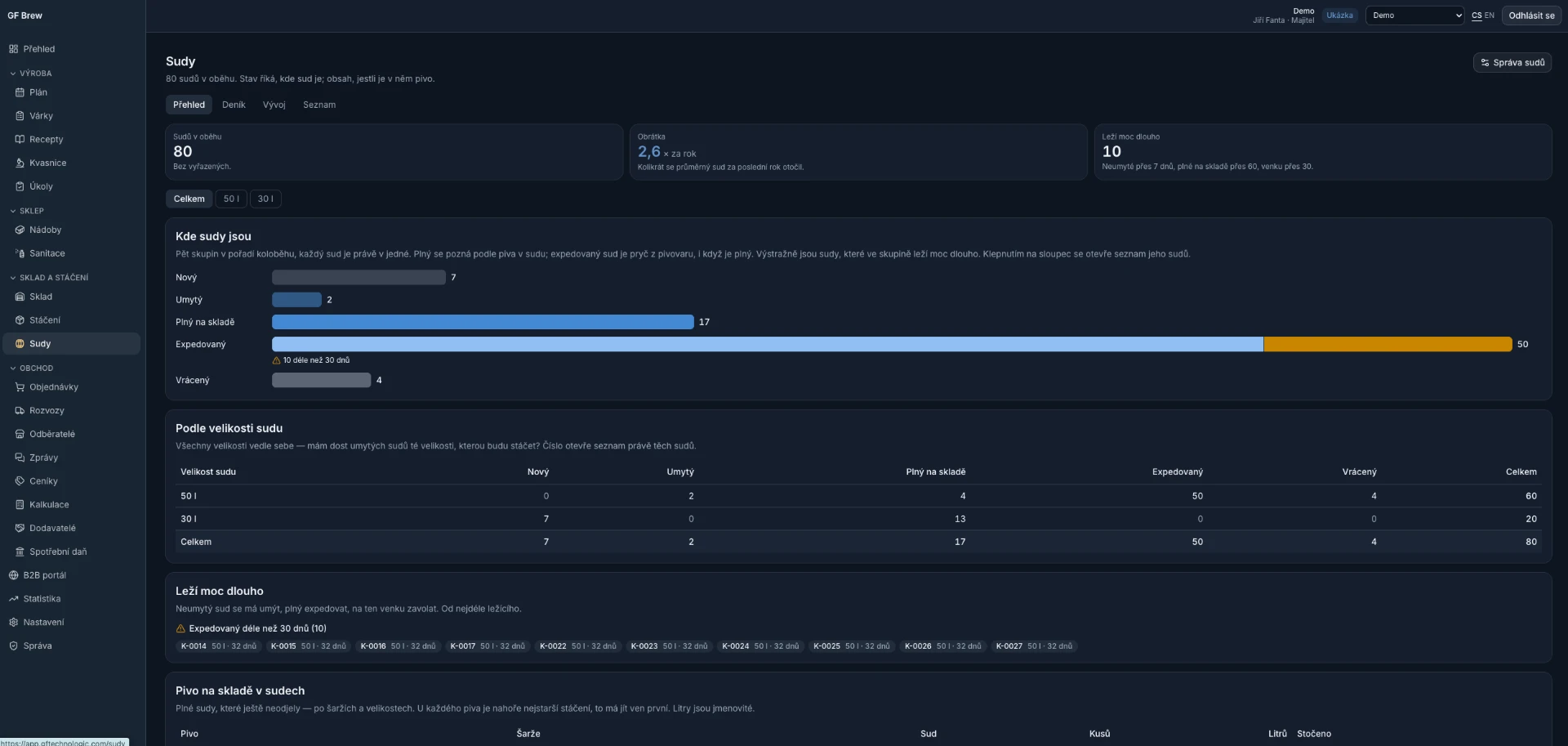1568x746 pixels.
Task: Click the Plný na skladě bar
Action: point(483,322)
